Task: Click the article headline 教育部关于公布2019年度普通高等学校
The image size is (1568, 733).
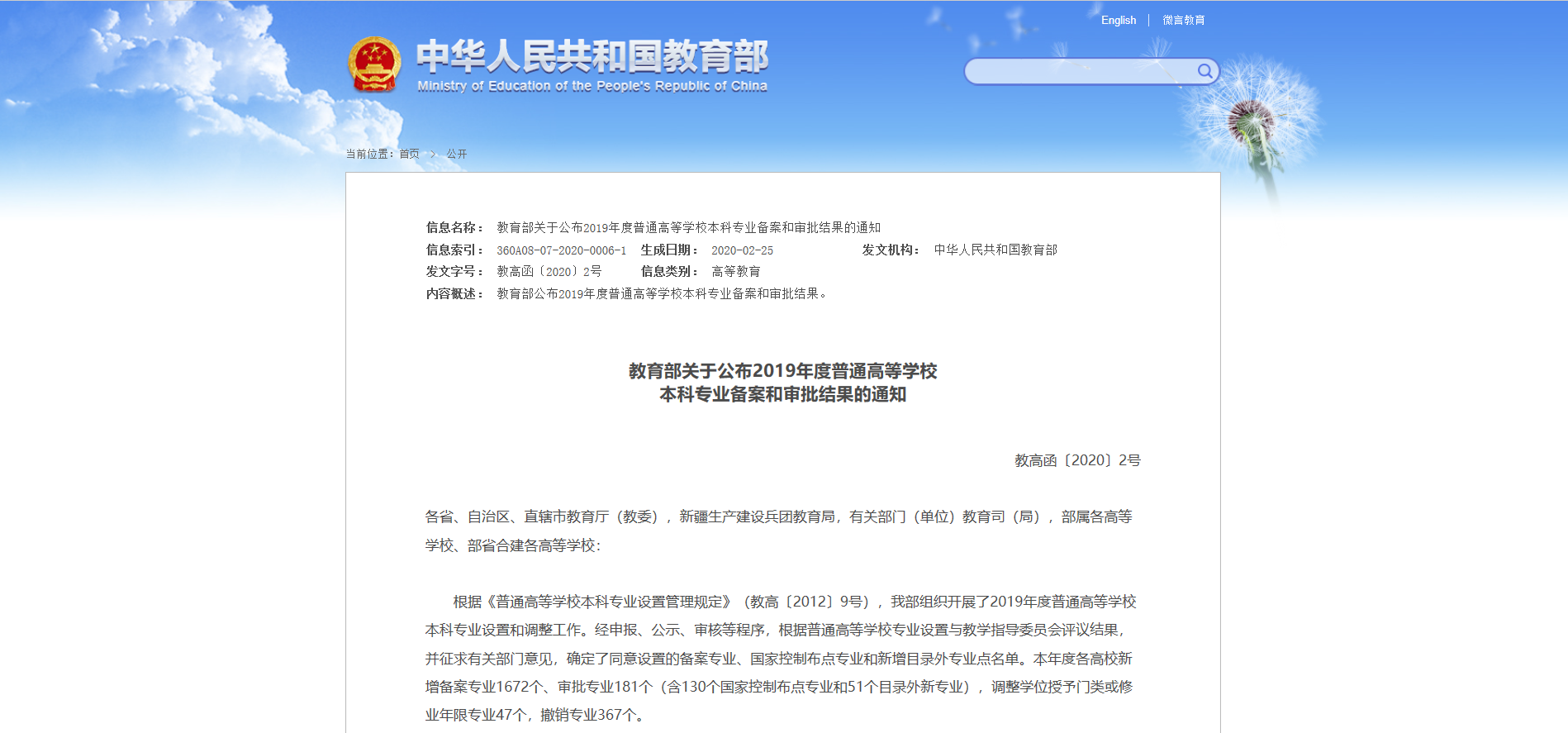Action: 783,371
